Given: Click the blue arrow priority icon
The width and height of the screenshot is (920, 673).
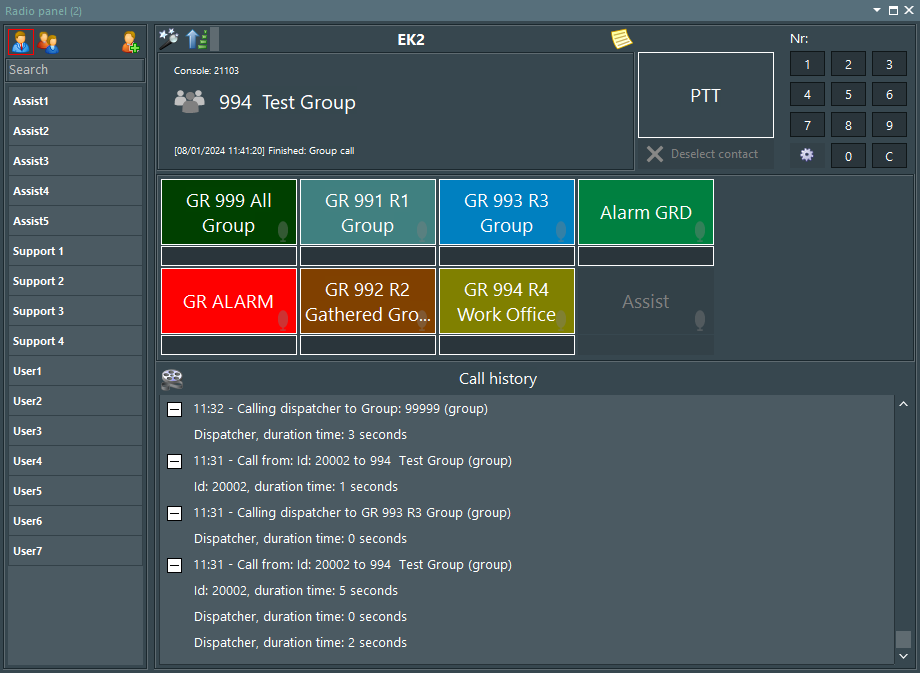Looking at the screenshot, I should point(196,39).
